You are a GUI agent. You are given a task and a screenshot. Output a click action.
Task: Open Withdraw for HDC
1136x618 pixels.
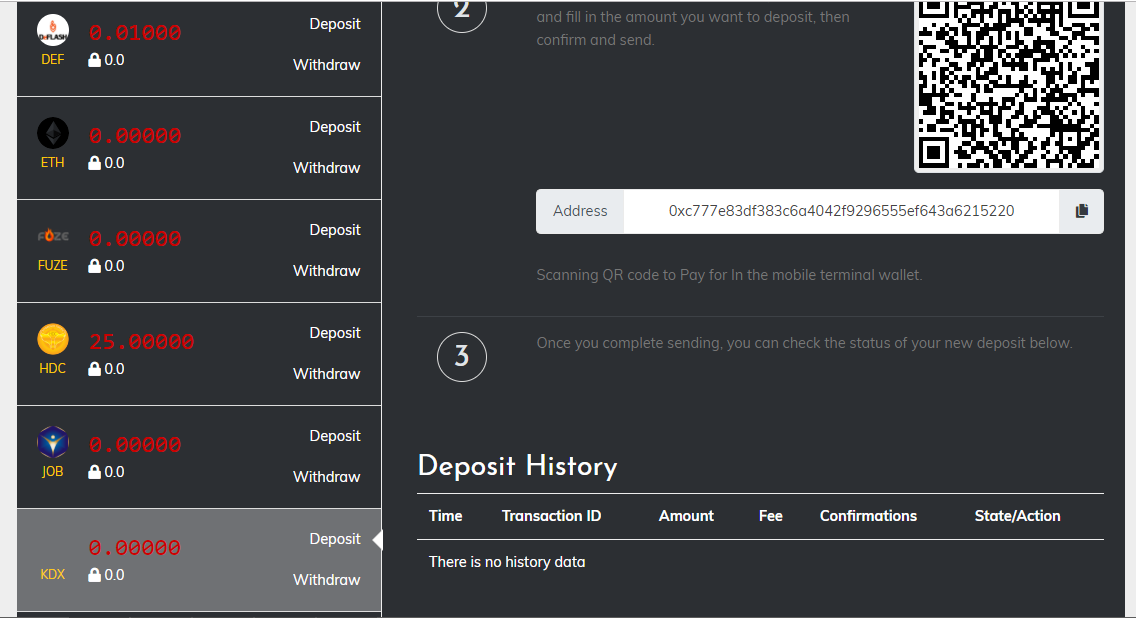(327, 373)
